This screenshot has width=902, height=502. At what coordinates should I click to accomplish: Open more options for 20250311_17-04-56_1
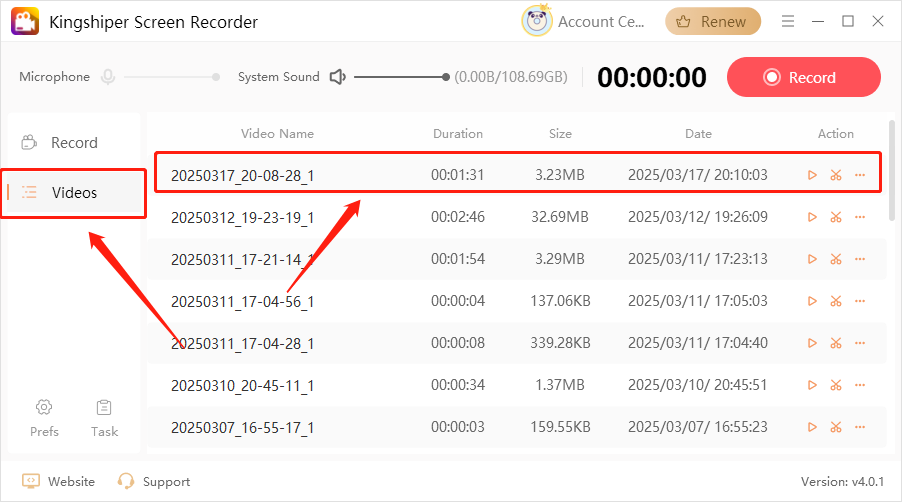(x=860, y=301)
